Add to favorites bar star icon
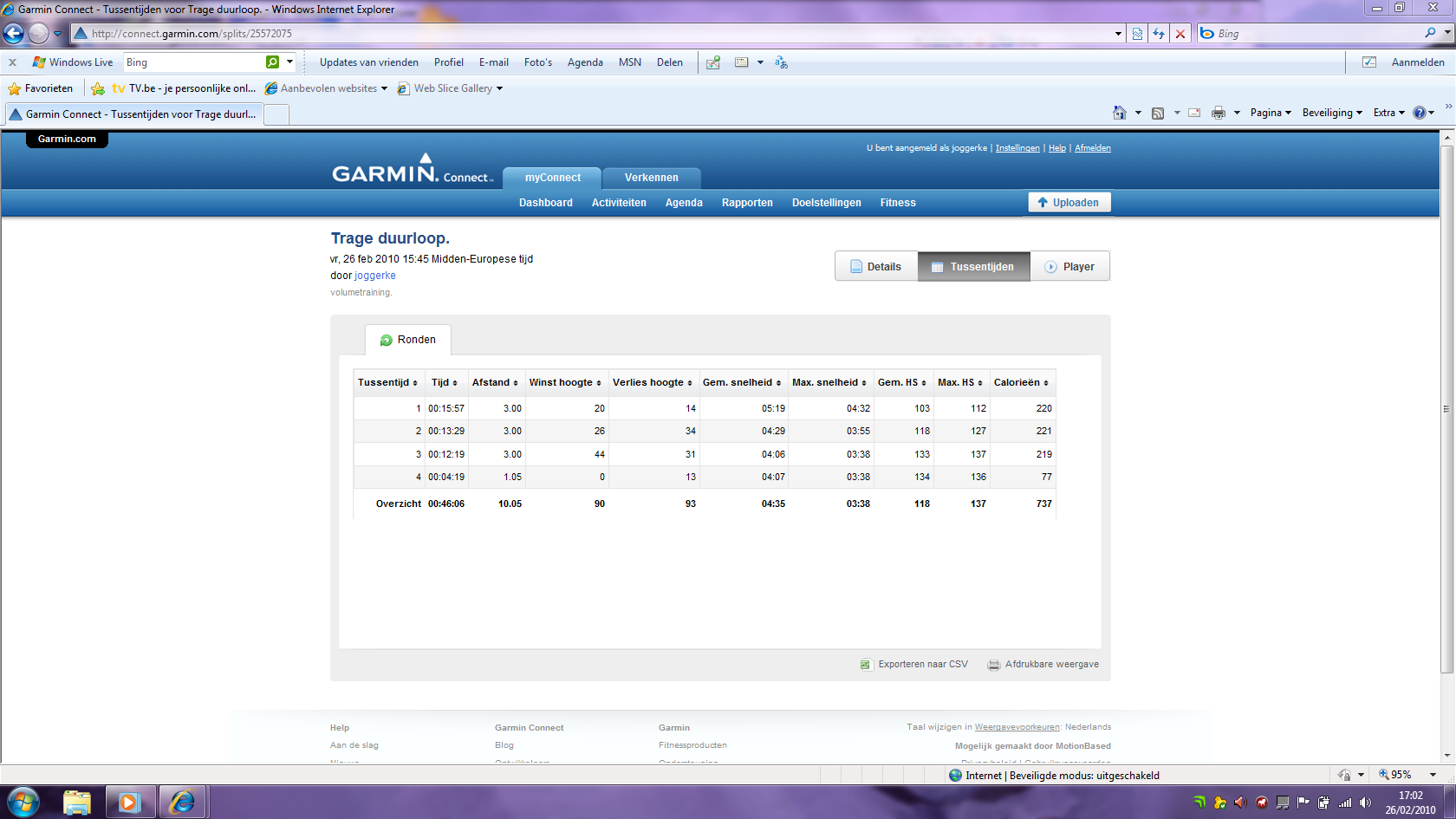The height and width of the screenshot is (819, 1456). click(x=98, y=88)
